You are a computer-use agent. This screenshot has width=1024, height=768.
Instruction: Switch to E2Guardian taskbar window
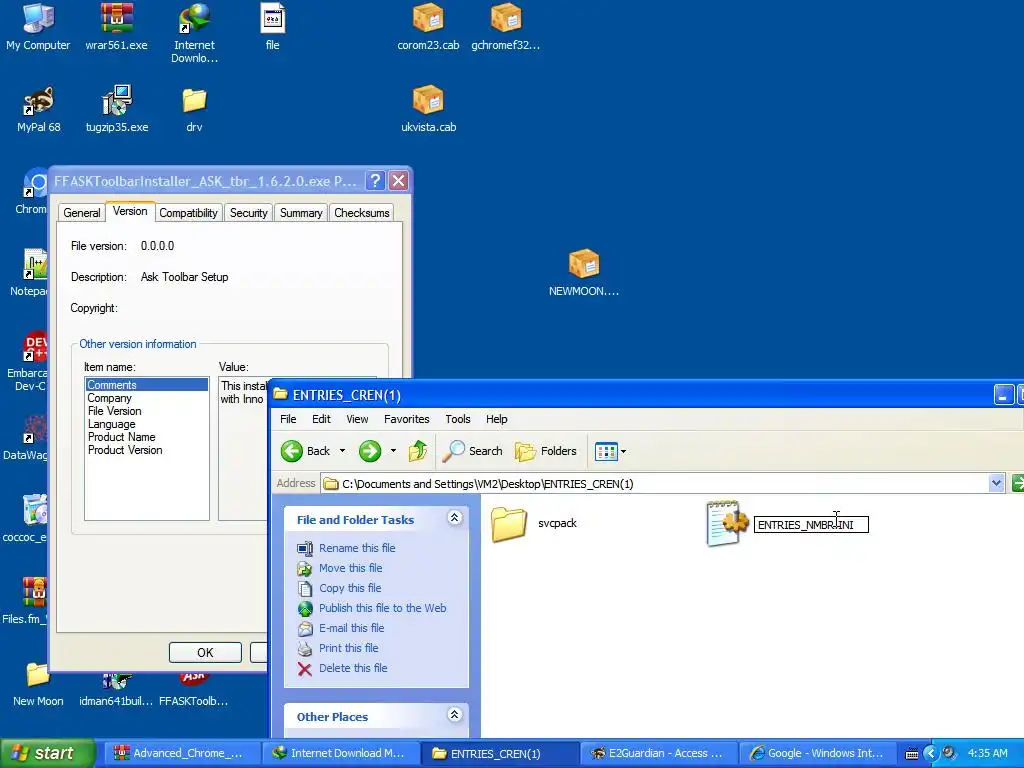point(658,753)
